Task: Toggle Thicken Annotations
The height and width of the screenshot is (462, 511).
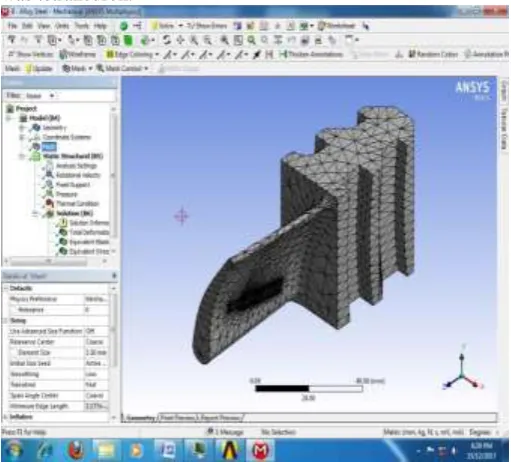Action: (311, 54)
